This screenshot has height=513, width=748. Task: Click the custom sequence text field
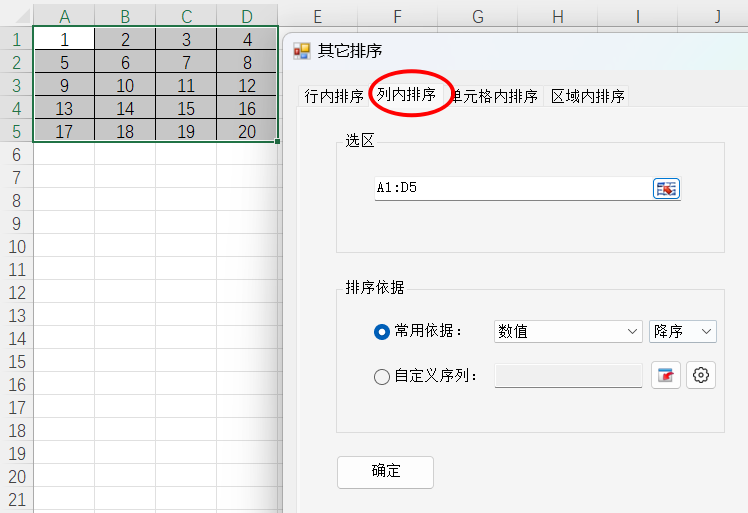pos(568,376)
